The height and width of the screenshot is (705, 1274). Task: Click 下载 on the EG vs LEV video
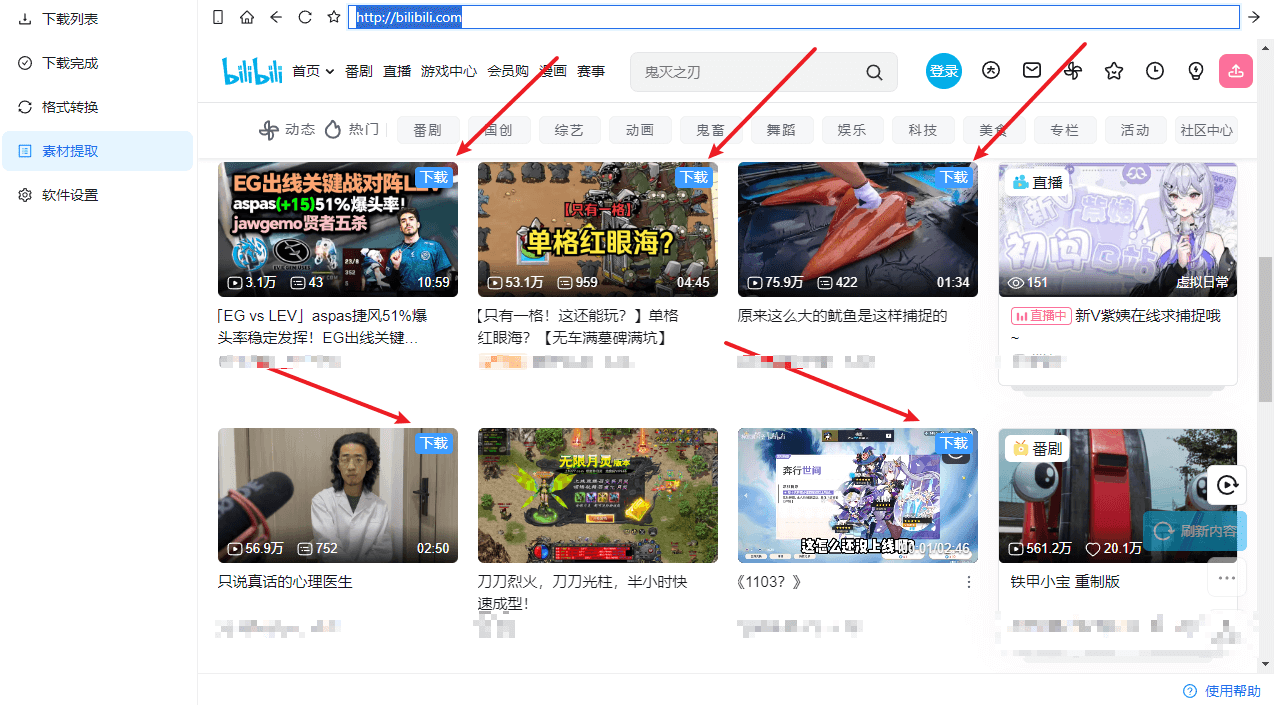pos(434,177)
